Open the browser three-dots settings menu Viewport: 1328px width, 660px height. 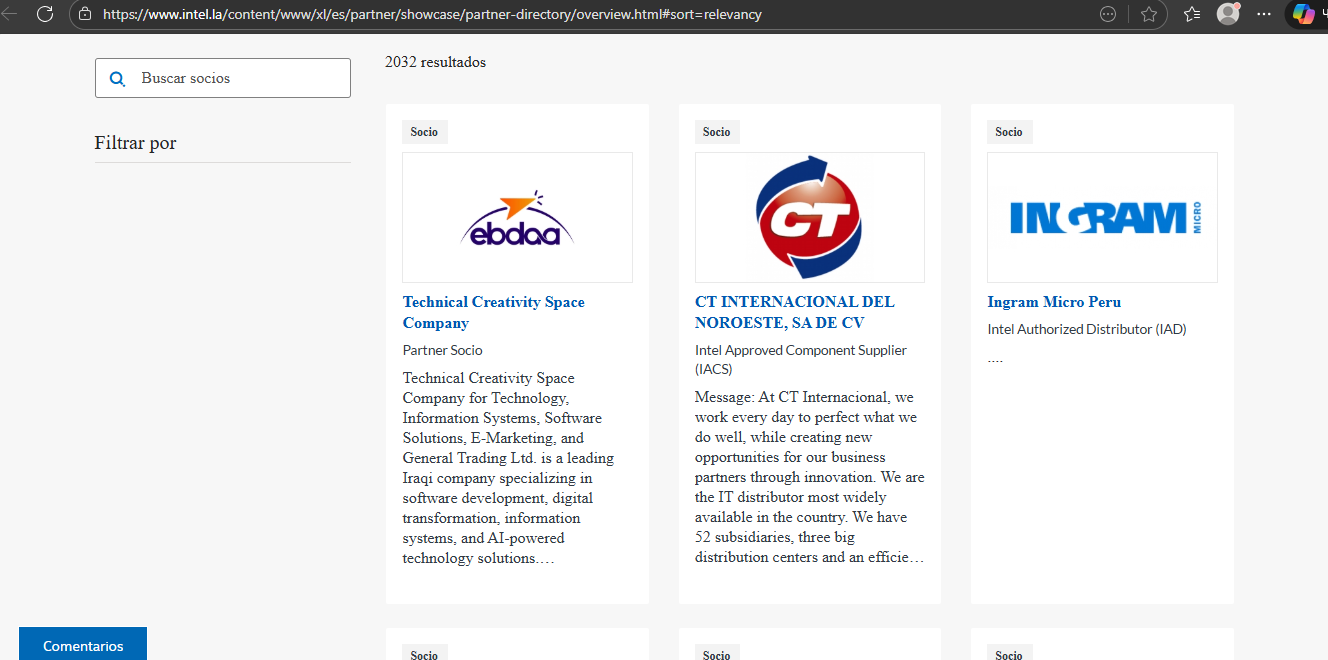[1264, 14]
